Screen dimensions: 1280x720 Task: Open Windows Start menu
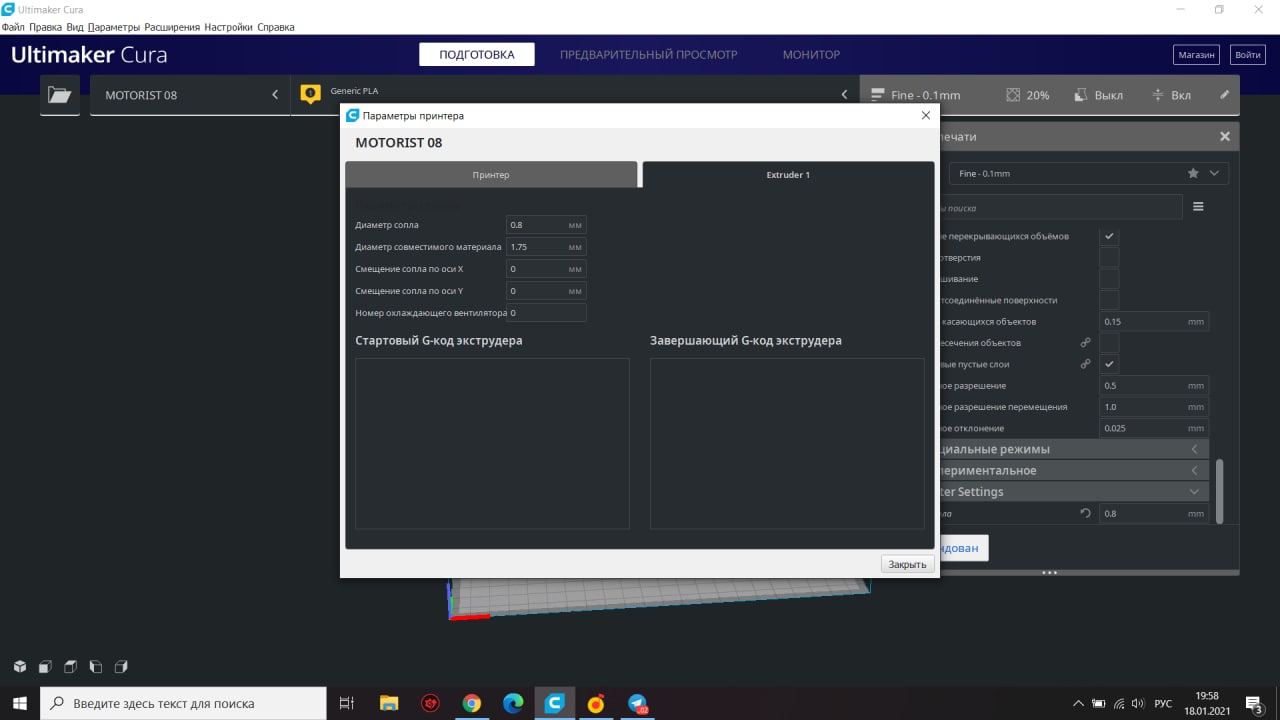tap(20, 703)
